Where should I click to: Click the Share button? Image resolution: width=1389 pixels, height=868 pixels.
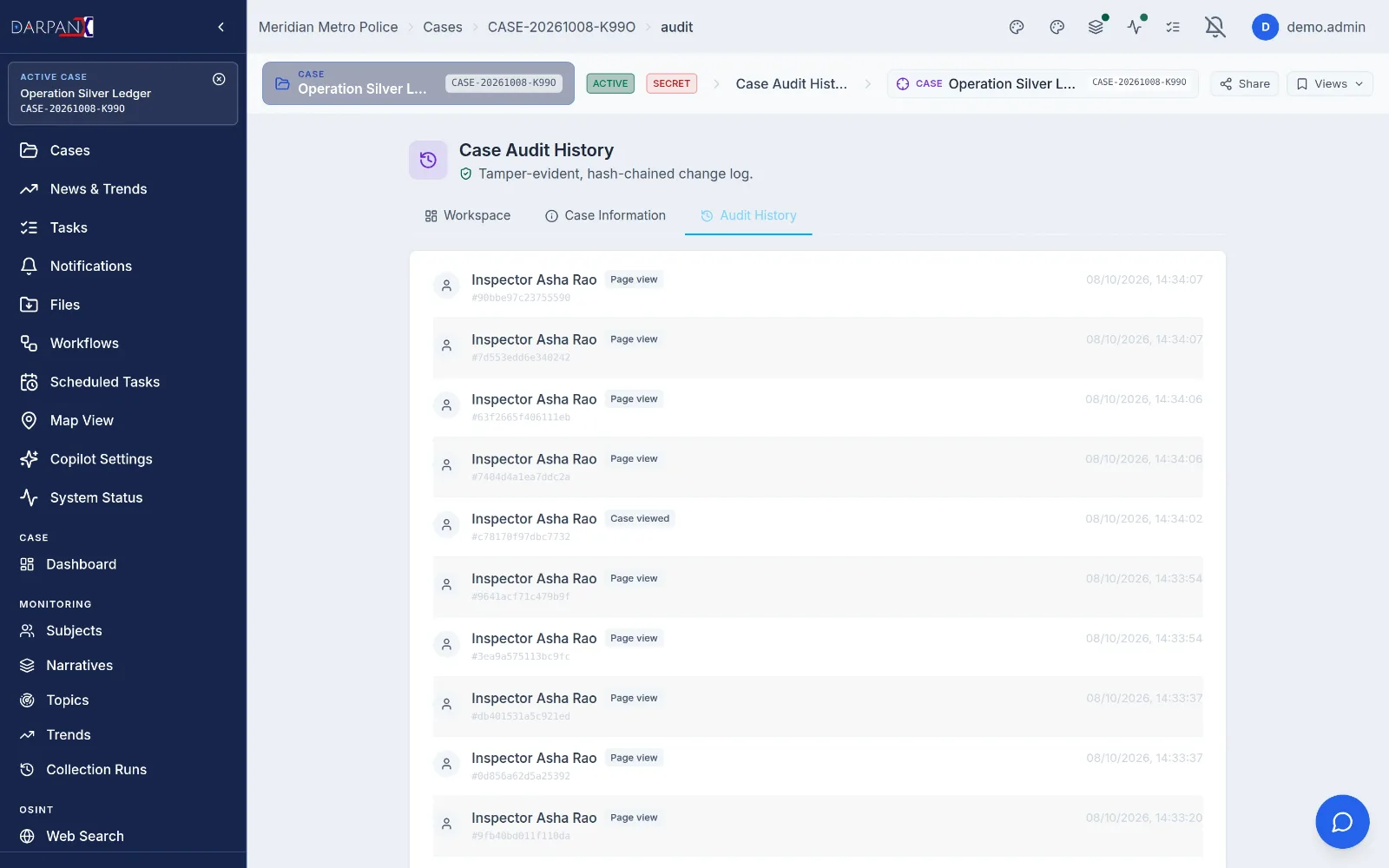coord(1245,83)
